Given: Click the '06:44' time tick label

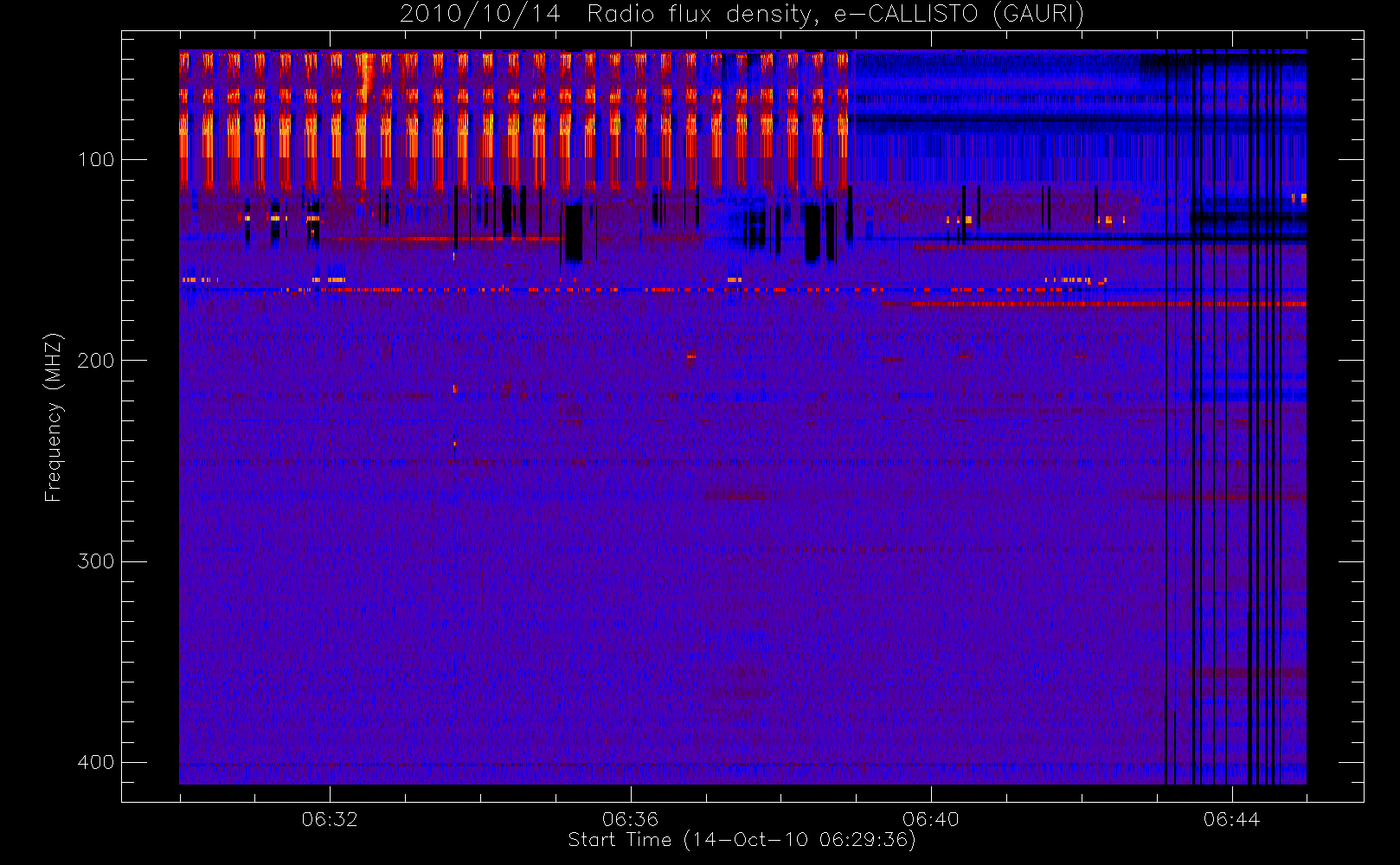Looking at the screenshot, I should click(1232, 819).
